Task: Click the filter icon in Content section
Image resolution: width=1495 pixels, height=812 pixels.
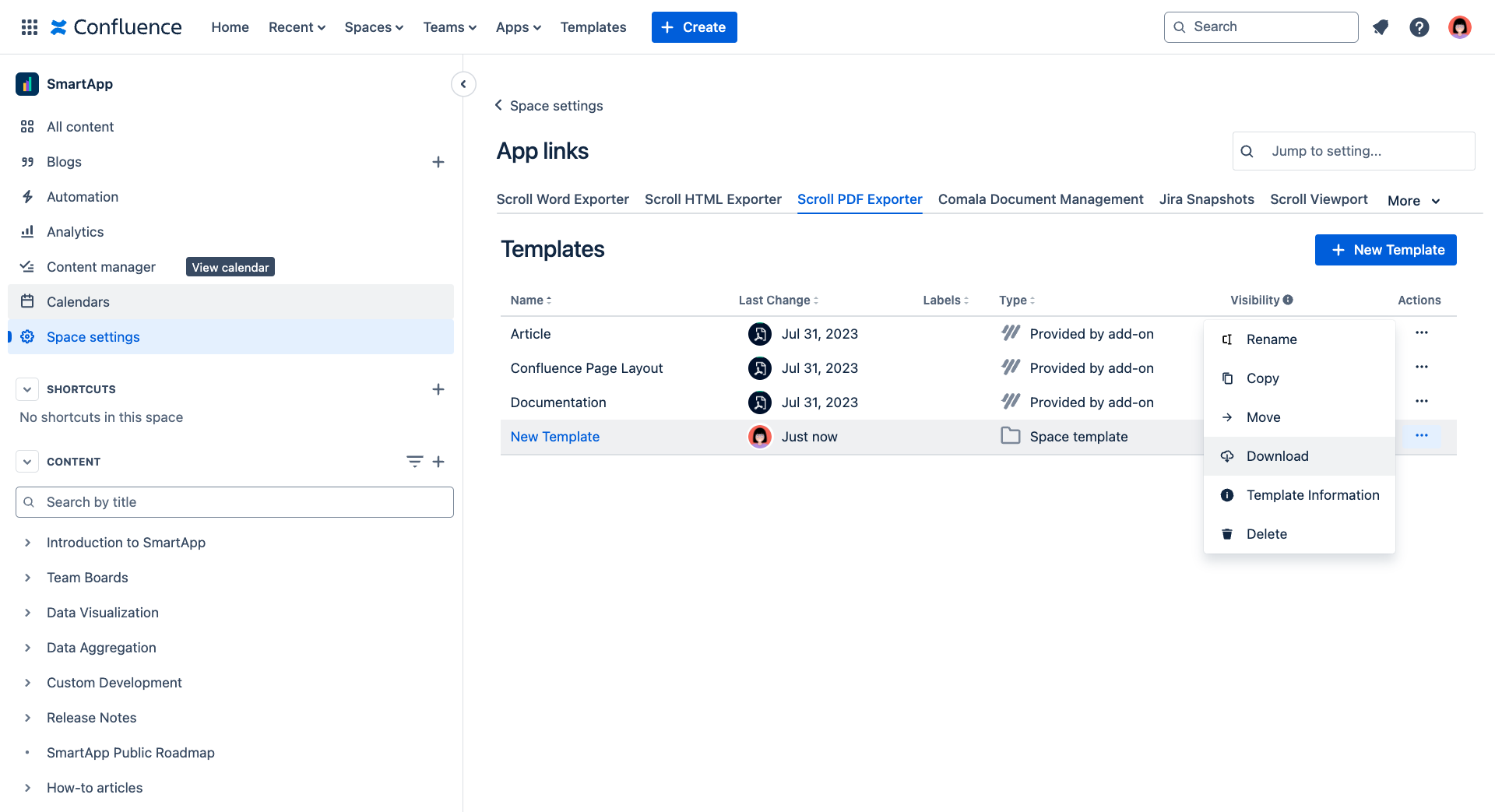Action: click(414, 462)
